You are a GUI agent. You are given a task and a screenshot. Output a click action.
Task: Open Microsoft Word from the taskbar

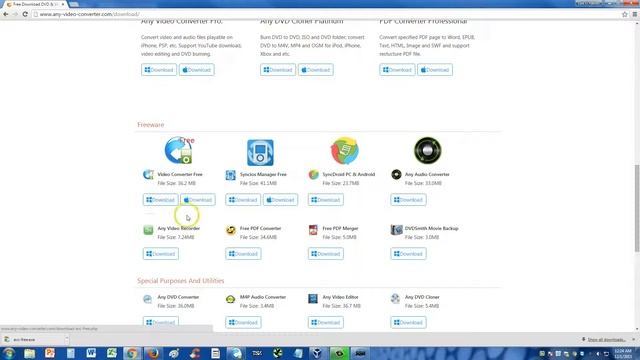(x=91, y=353)
